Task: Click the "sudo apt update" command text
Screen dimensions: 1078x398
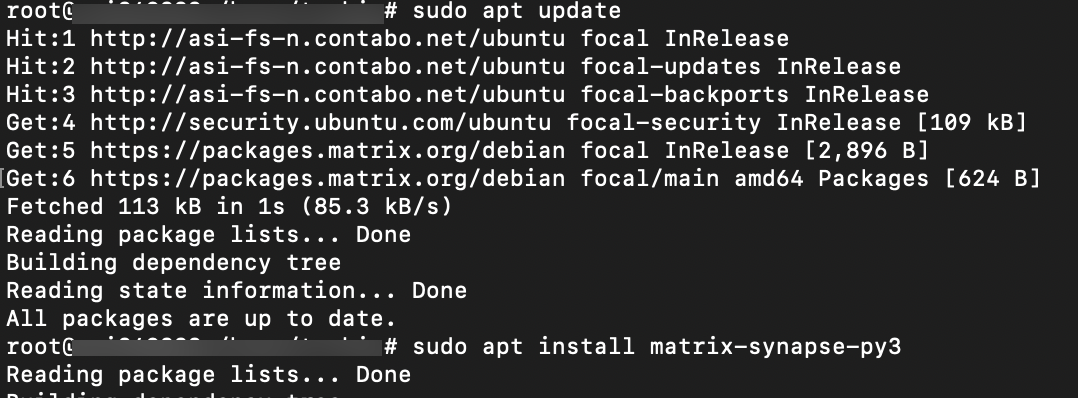Action: [516, 11]
